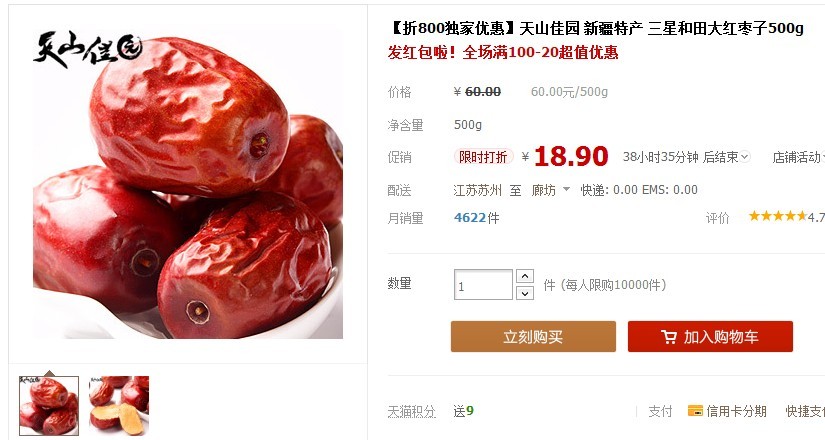The image size is (825, 440).
Task: Decrease quantity with down arrow
Action: 525,293
